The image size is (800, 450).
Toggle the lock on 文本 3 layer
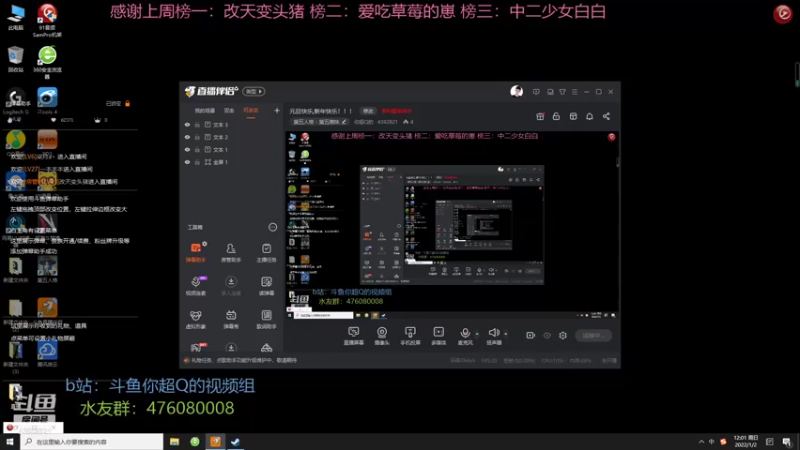click(197, 124)
